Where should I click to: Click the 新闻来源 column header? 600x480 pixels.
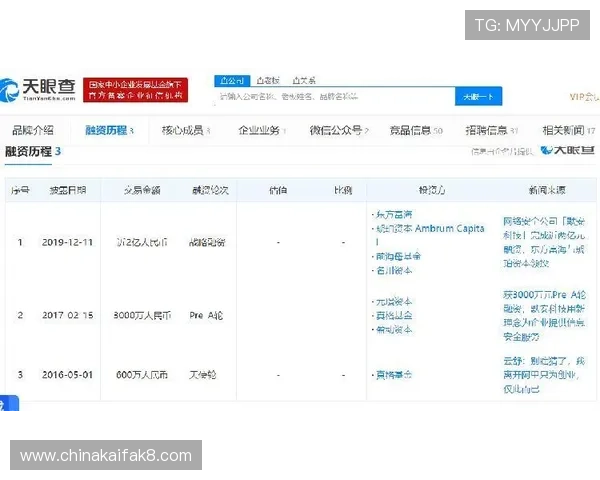tap(547, 190)
